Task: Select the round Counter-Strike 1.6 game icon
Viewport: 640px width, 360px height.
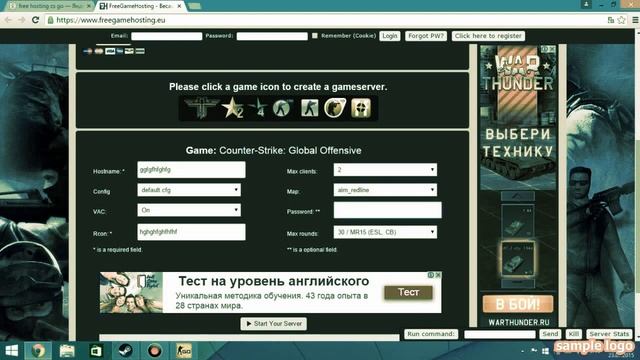Action: click(282, 108)
